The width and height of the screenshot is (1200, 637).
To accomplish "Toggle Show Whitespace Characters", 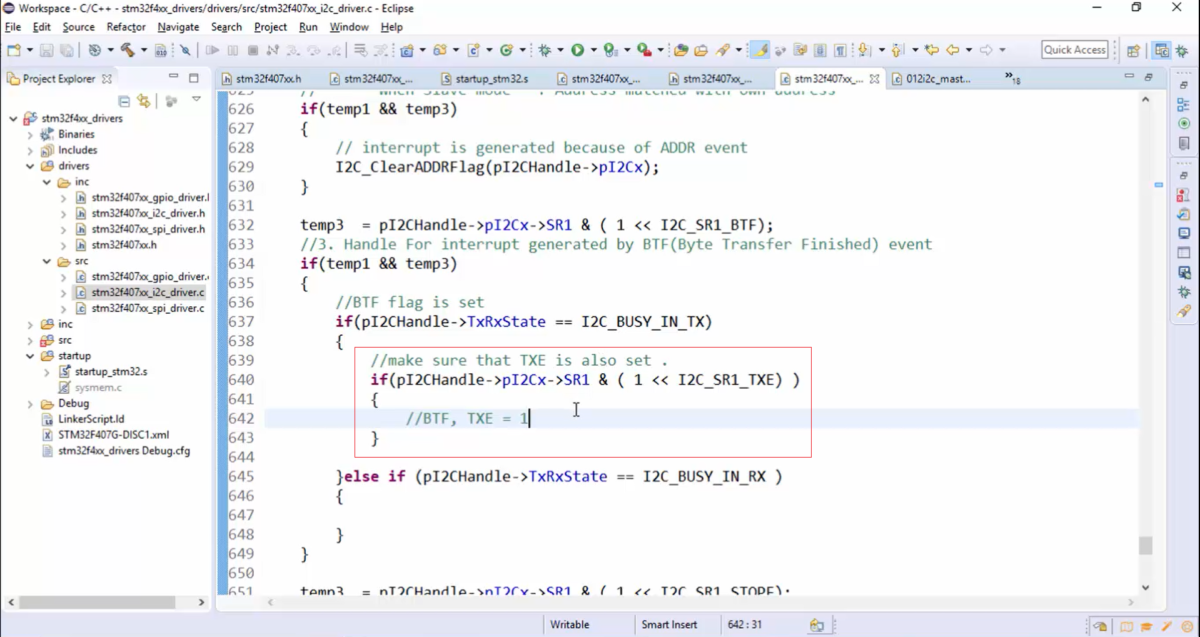I will [x=840, y=49].
